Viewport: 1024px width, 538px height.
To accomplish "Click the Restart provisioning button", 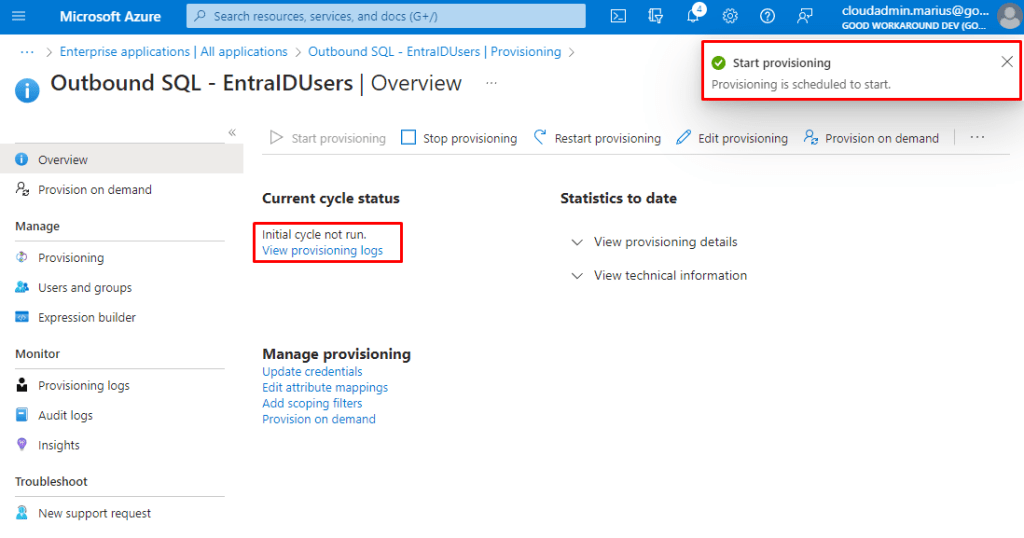I will coord(597,138).
